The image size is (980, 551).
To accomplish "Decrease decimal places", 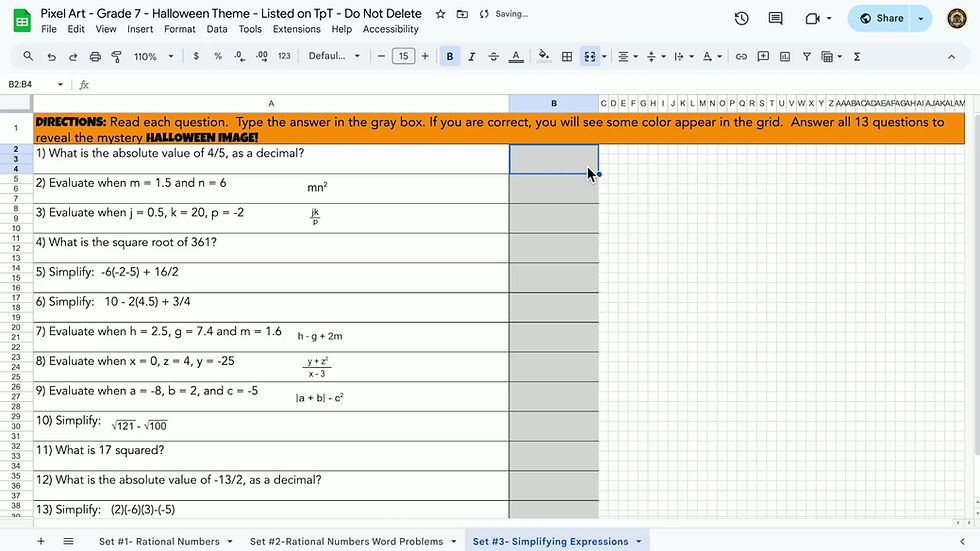I will [x=239, y=56].
